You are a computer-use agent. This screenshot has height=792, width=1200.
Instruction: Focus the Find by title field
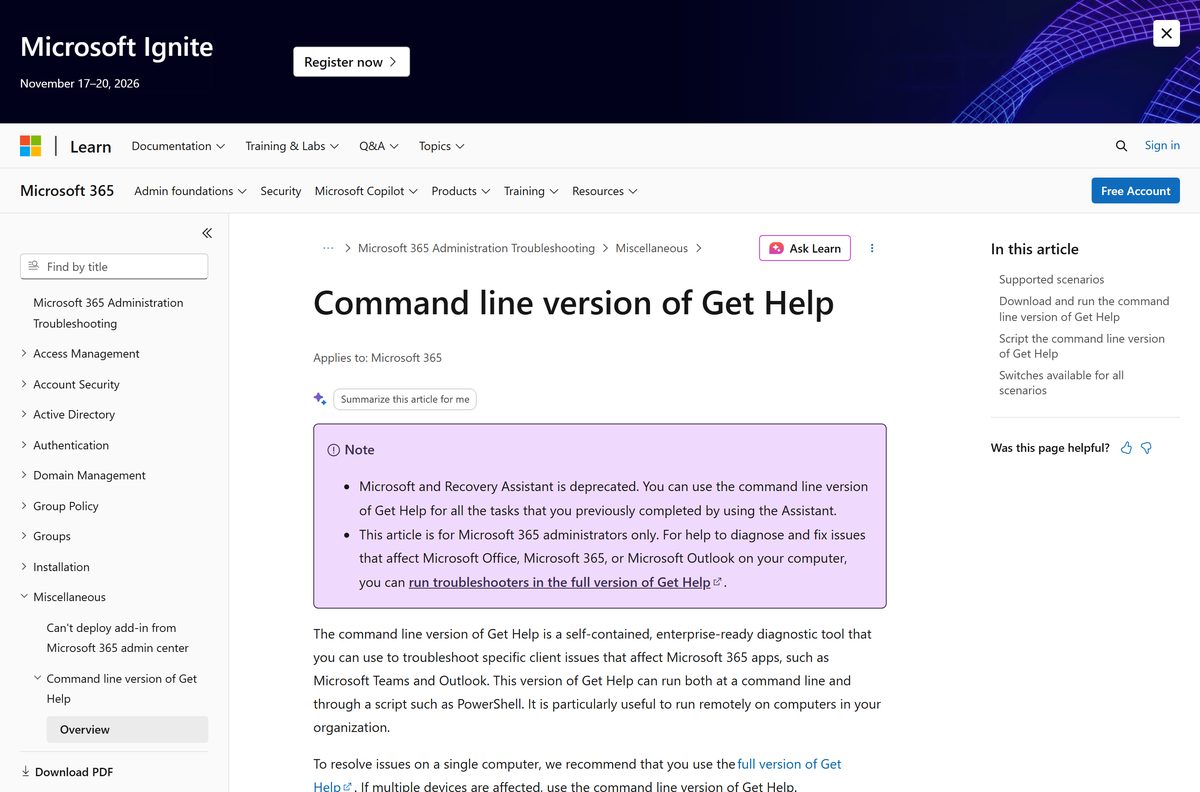114,266
